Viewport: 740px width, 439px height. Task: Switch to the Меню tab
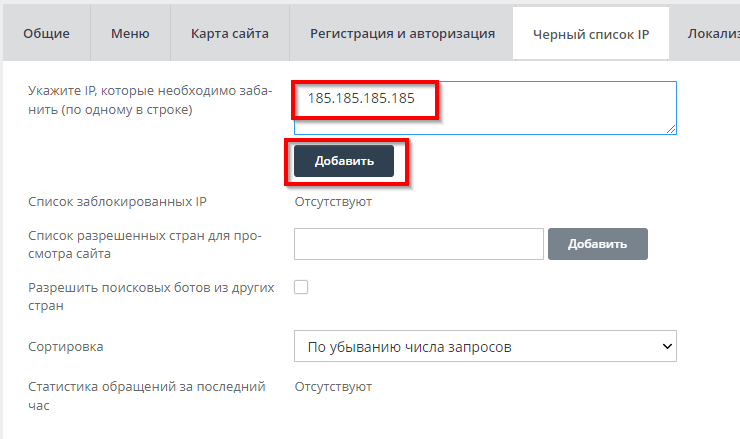(x=131, y=34)
